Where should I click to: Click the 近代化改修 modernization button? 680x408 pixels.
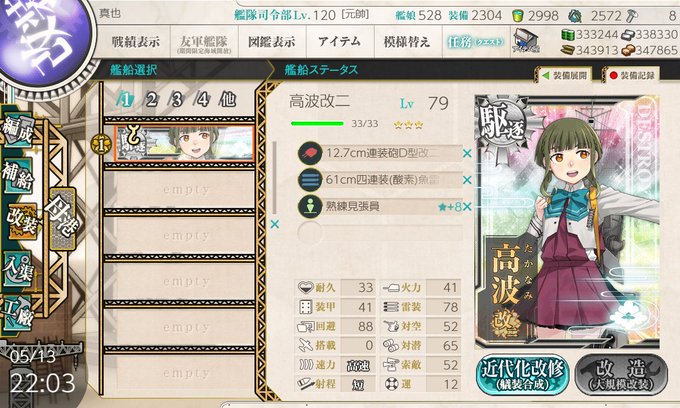point(523,375)
